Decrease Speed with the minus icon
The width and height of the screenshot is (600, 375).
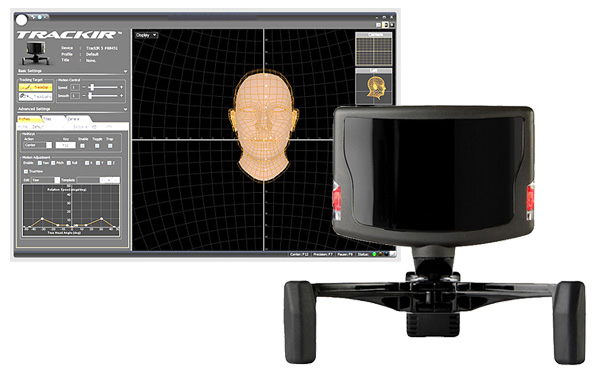[84, 87]
